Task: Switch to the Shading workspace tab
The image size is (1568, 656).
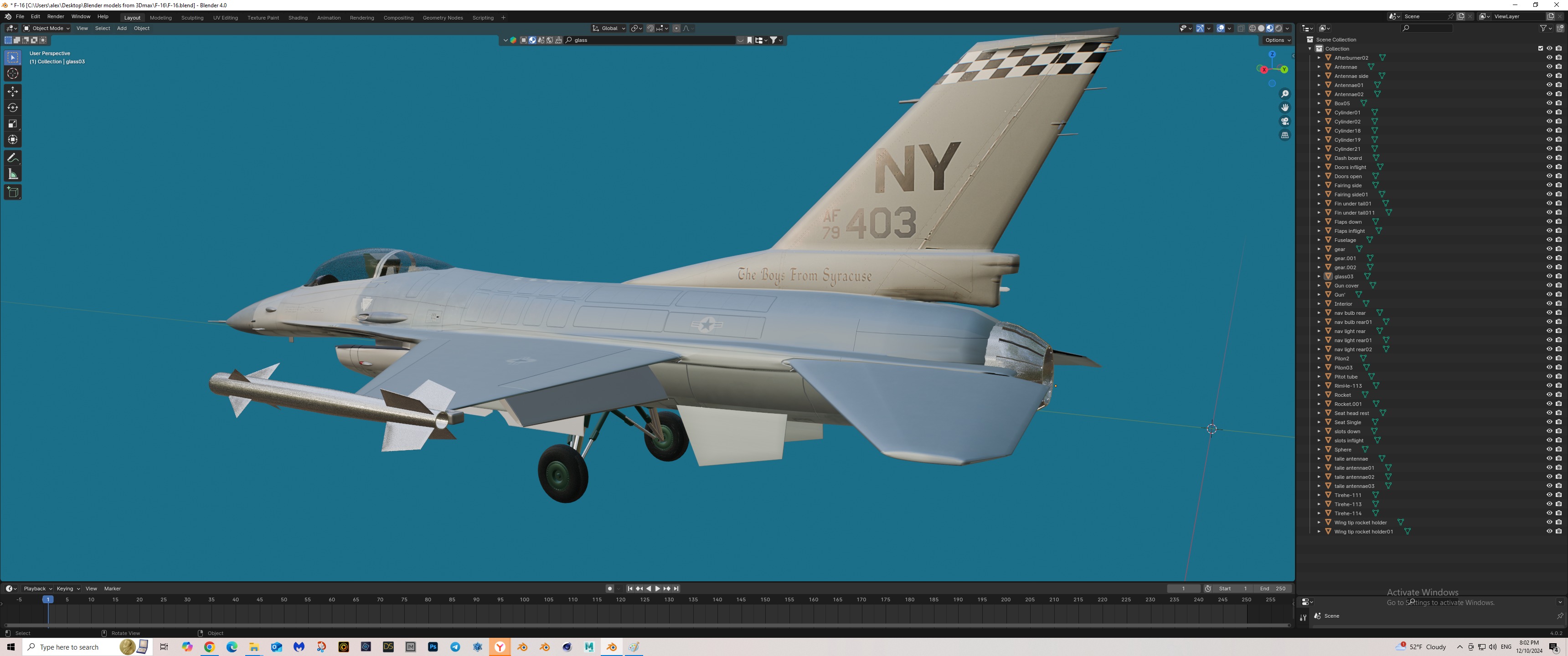Action: pos(298,18)
